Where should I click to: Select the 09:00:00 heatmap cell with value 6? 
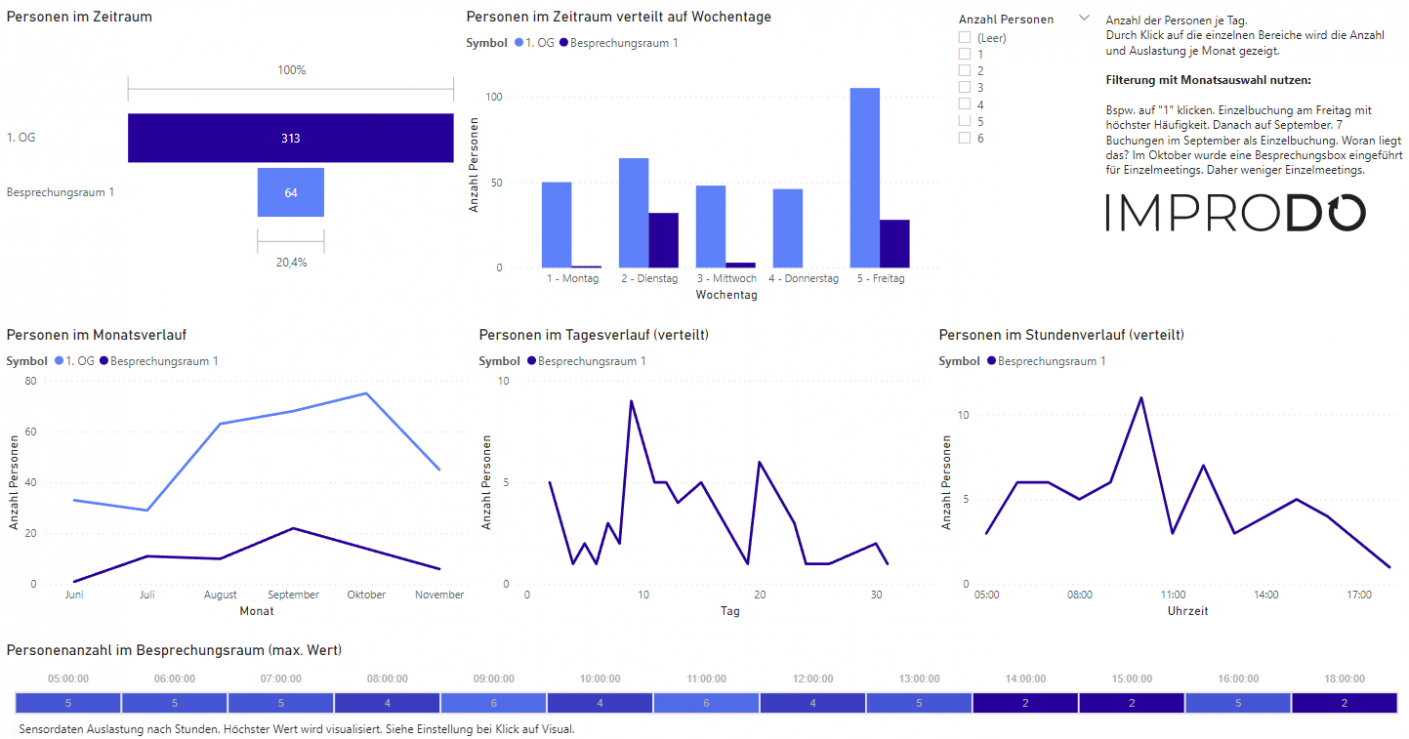coord(493,703)
